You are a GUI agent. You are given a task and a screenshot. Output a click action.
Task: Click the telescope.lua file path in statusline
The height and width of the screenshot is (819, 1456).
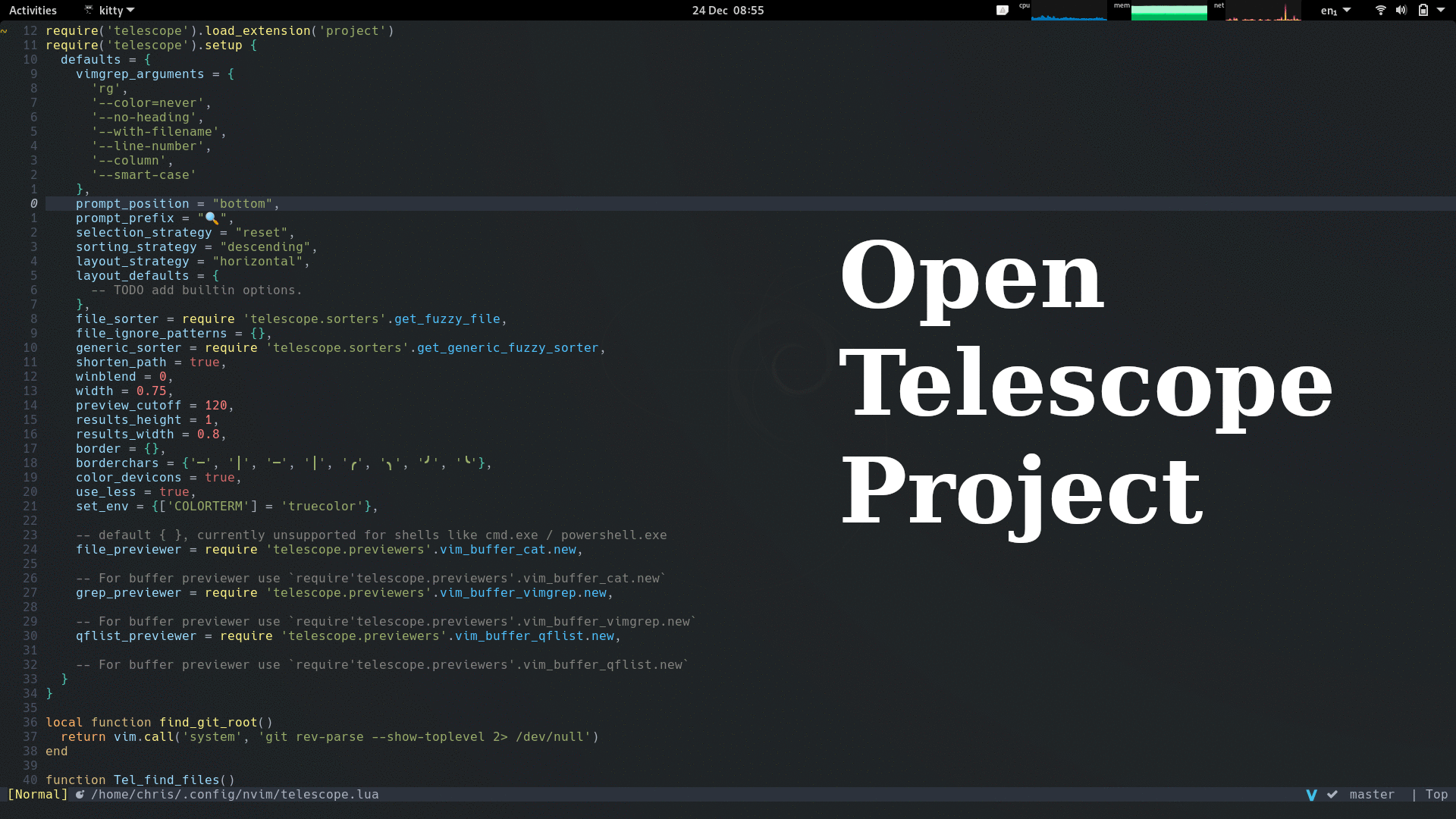[x=235, y=795]
